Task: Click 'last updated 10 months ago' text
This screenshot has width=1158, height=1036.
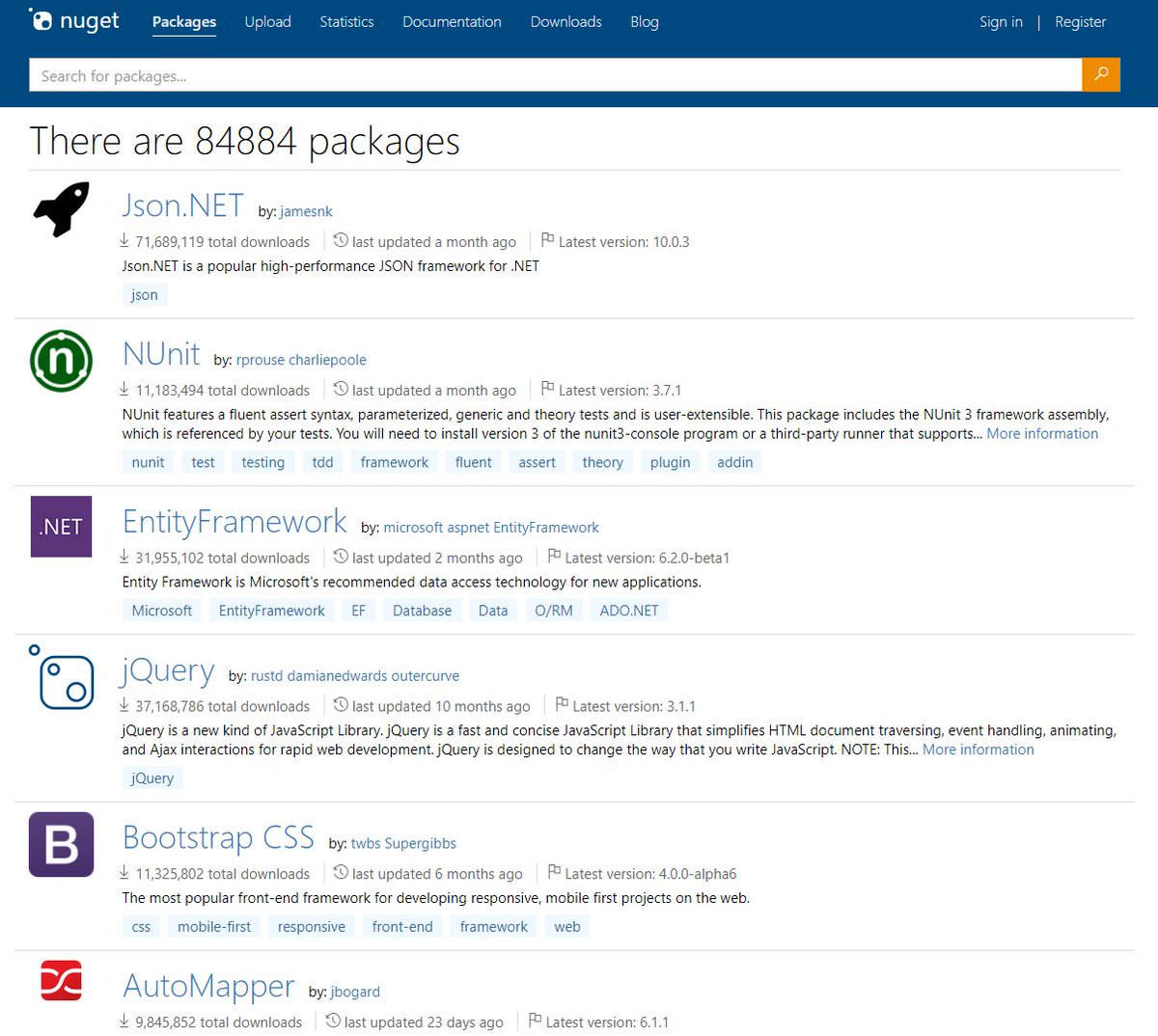Action: point(441,706)
